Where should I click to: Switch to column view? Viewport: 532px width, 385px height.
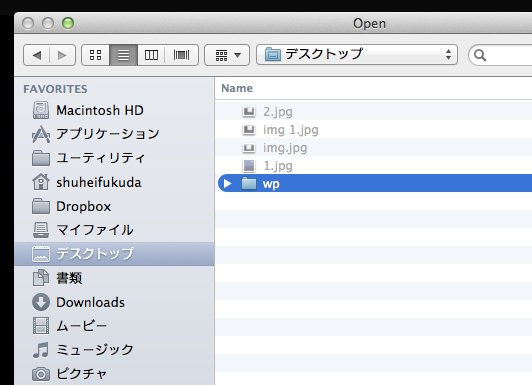(151, 55)
